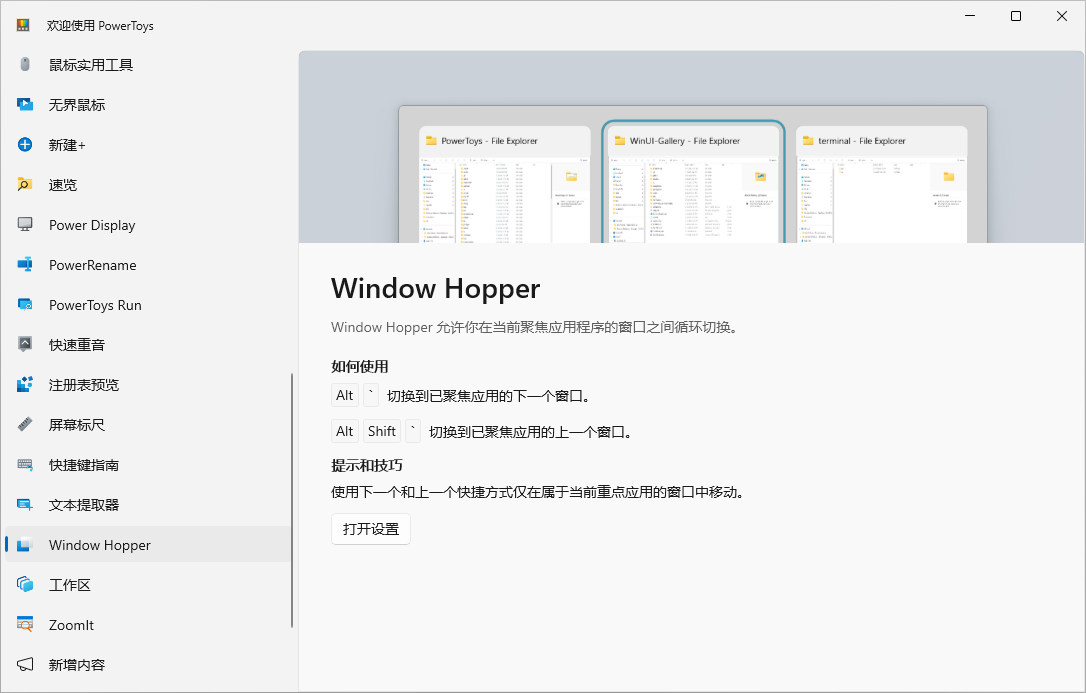Click the 文本提取器 icon
This screenshot has height=693, width=1086.
pos(25,505)
